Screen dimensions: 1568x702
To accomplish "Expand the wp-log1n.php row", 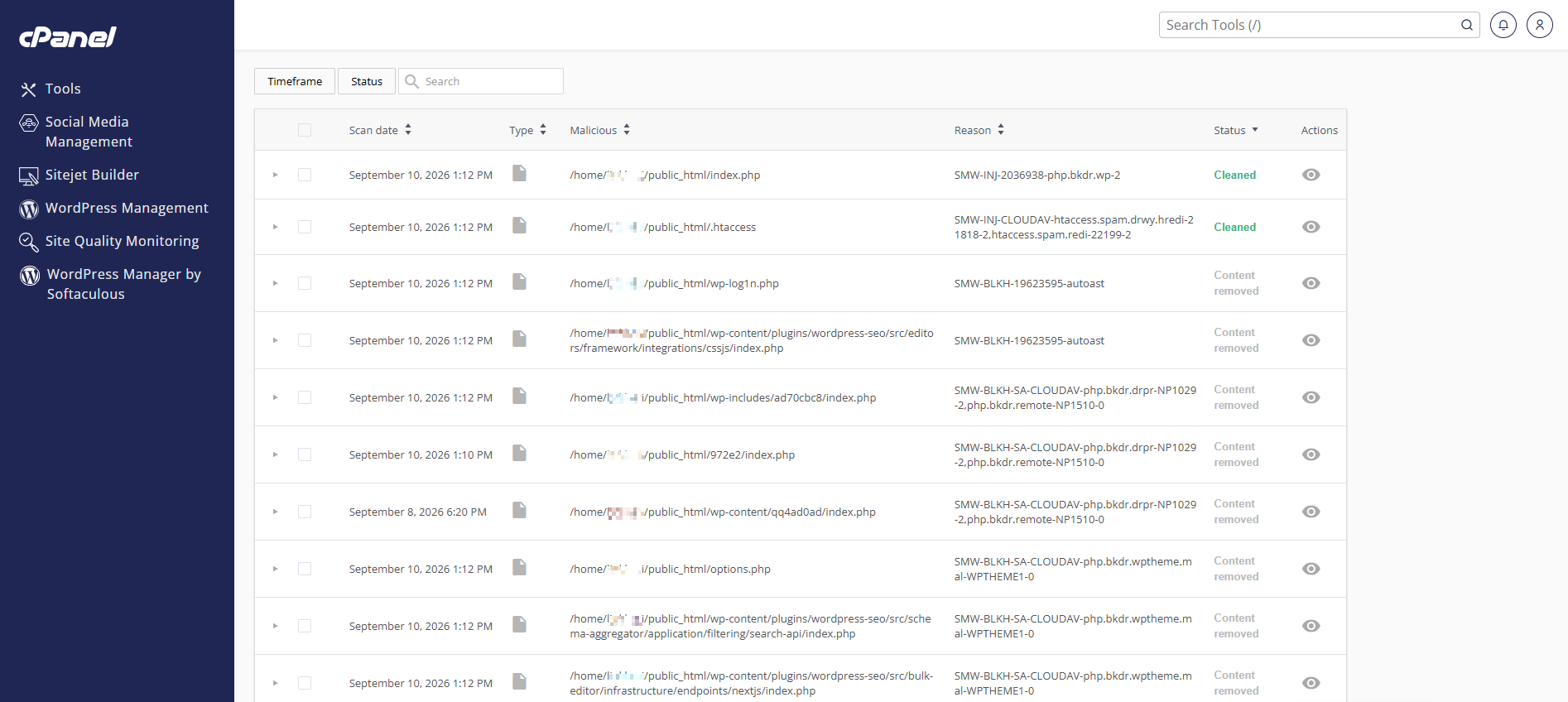I will (275, 283).
